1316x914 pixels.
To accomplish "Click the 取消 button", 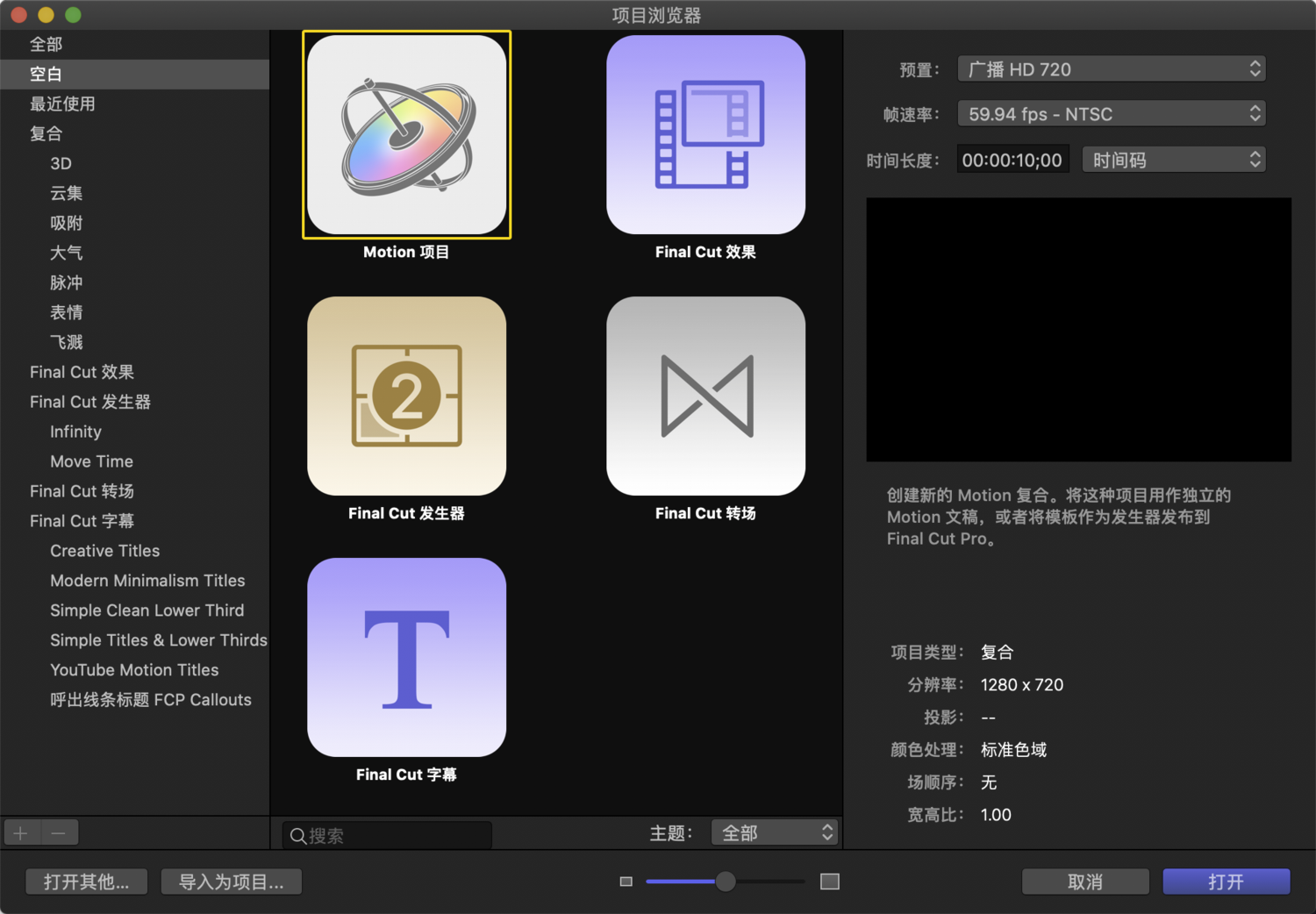I will pos(1085,882).
